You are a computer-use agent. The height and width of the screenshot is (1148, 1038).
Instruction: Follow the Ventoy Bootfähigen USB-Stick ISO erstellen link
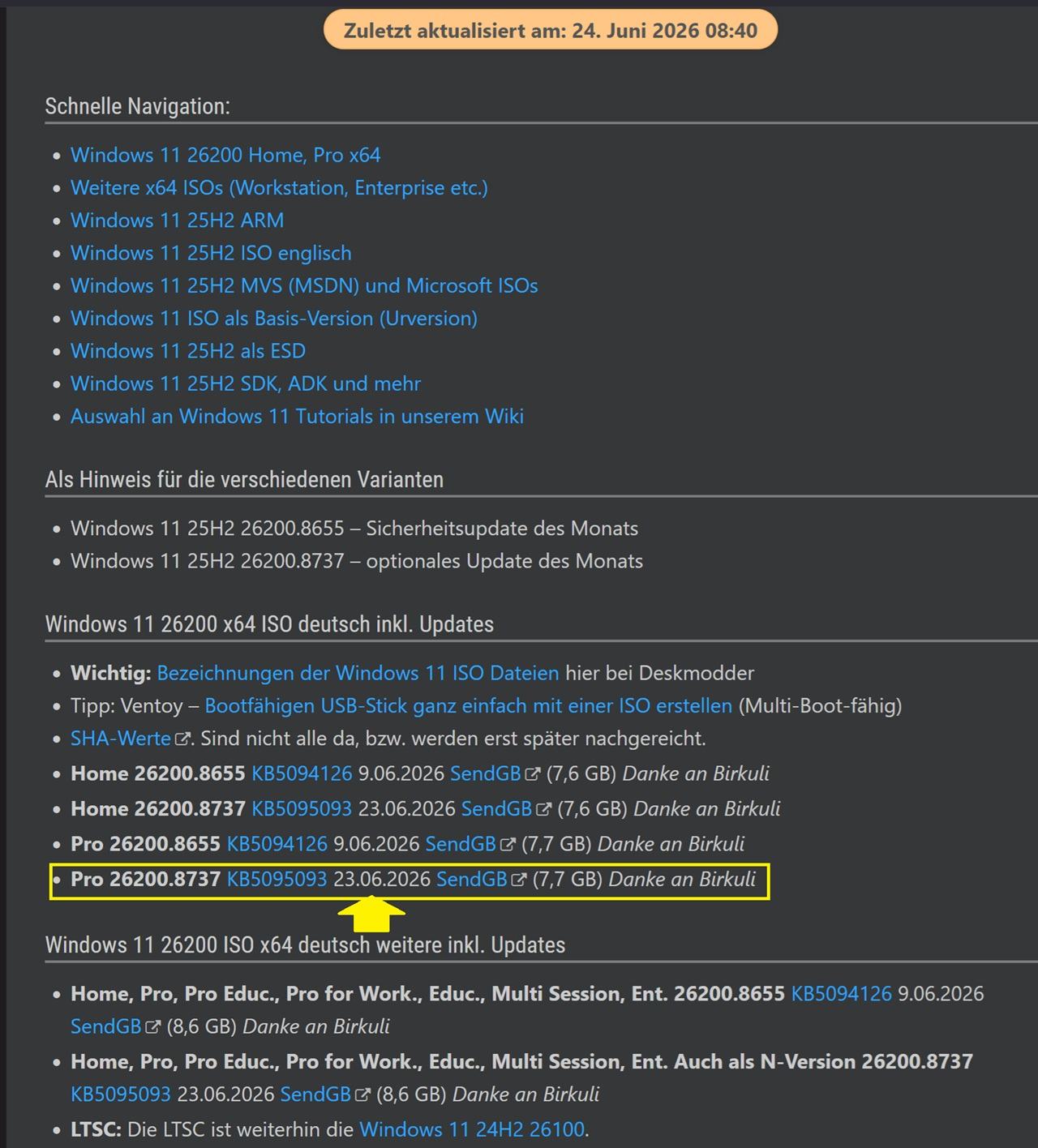468,705
